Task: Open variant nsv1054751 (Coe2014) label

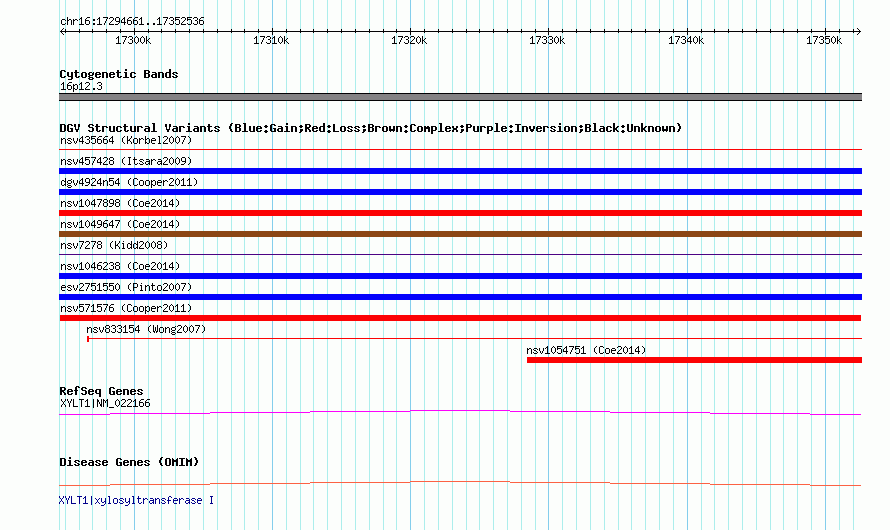Action: (x=586, y=350)
